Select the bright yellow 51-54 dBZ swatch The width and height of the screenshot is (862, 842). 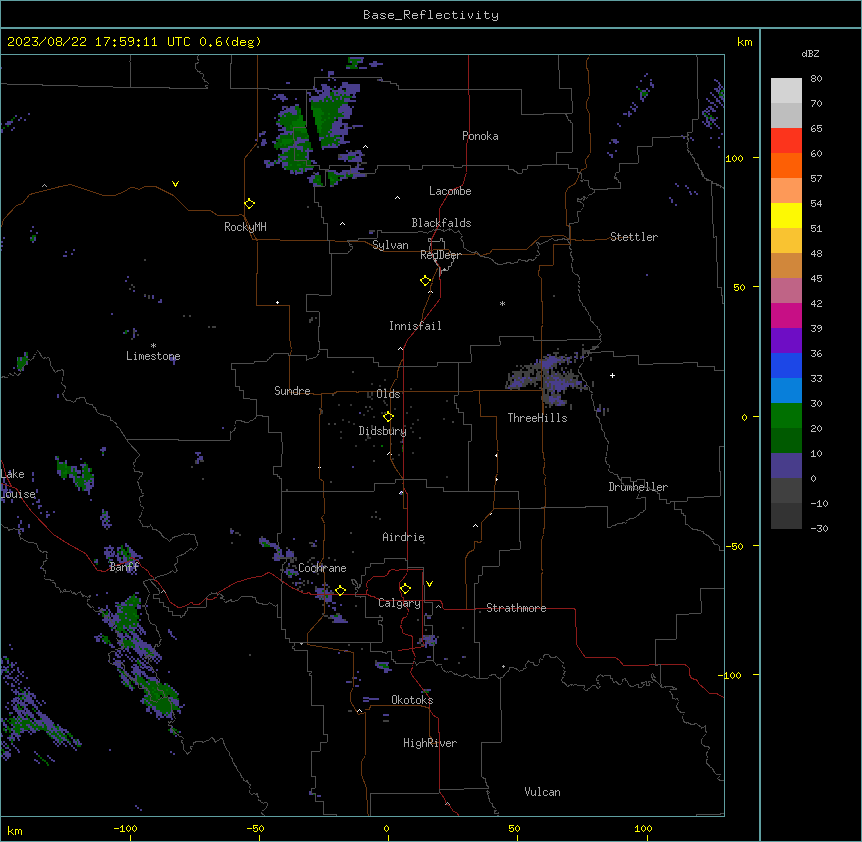786,216
